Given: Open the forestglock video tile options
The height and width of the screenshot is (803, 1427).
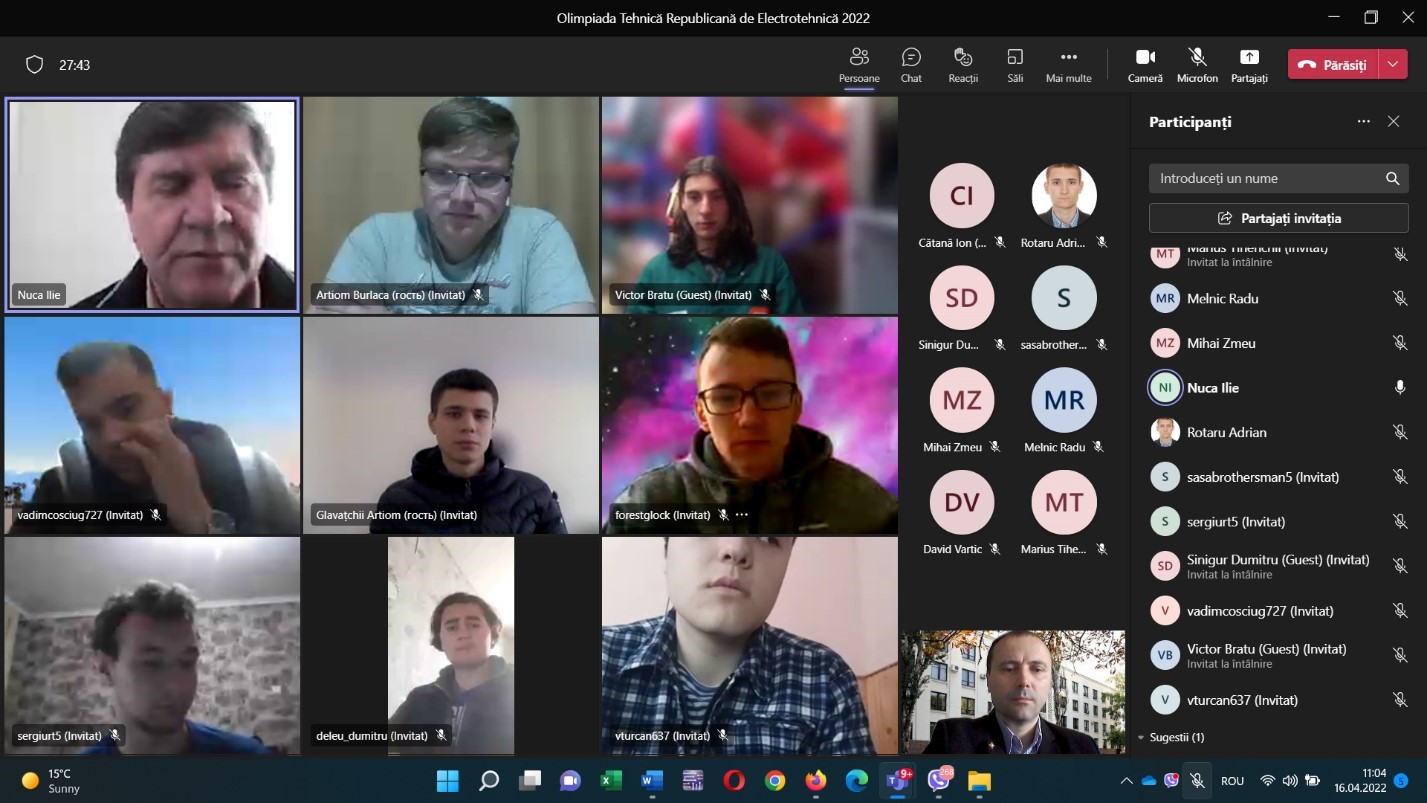Looking at the screenshot, I should [x=742, y=515].
